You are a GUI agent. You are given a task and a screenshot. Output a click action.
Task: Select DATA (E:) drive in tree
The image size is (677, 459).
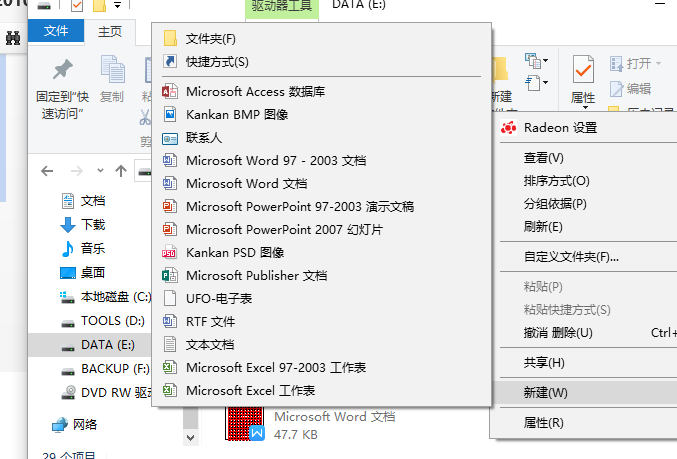90,345
